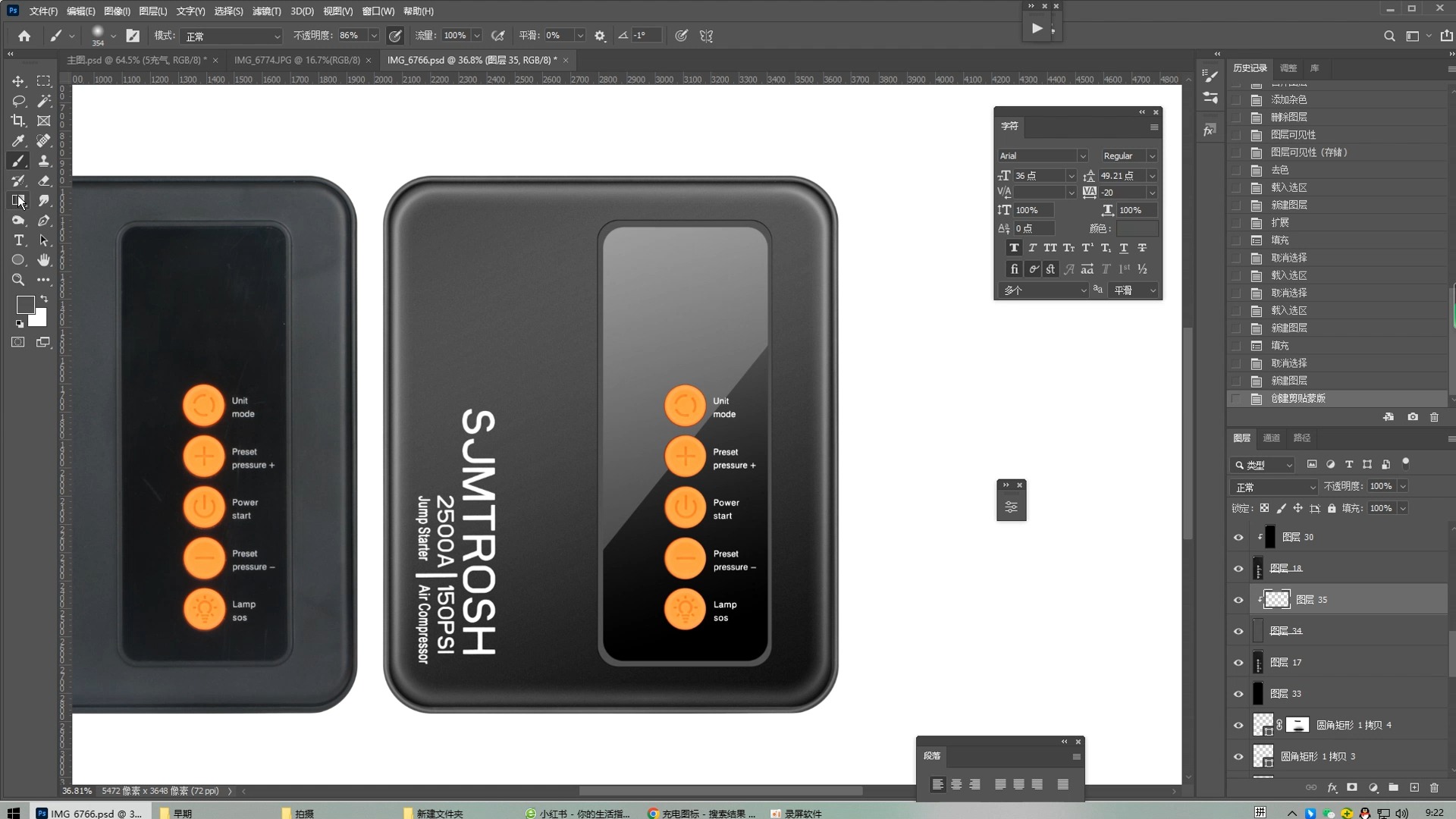The image size is (1456, 819).
Task: Open the 图像(I) menu
Action: (117, 11)
